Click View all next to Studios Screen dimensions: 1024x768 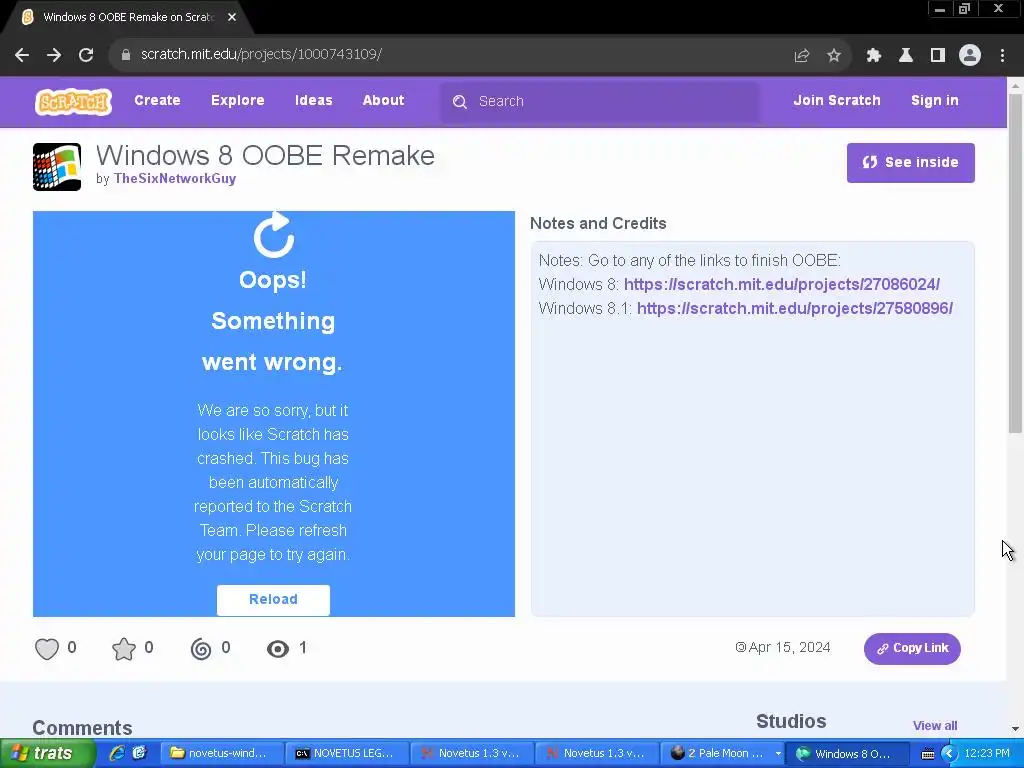[935, 726]
